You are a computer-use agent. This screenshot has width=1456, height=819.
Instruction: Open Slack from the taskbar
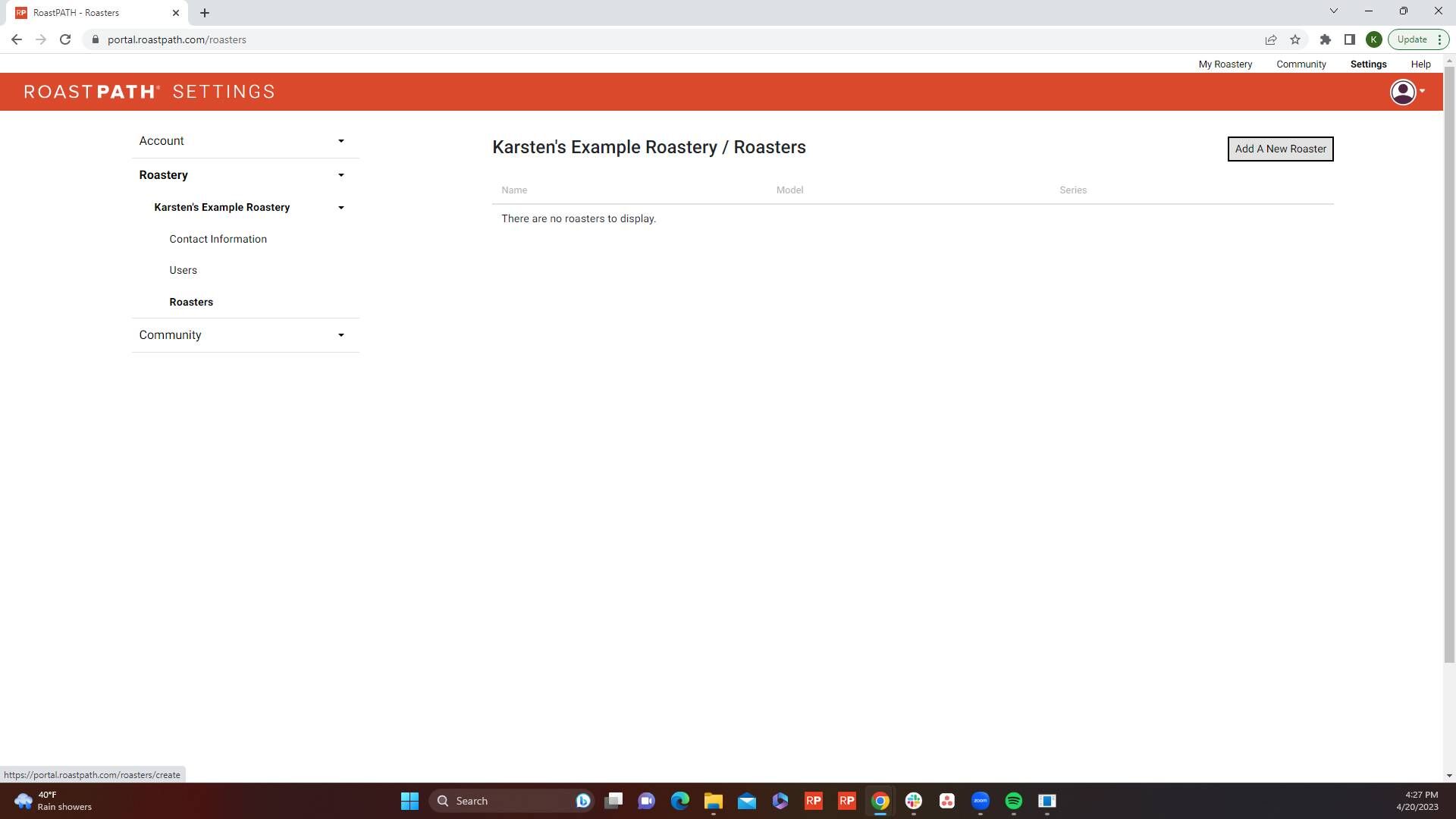914,801
